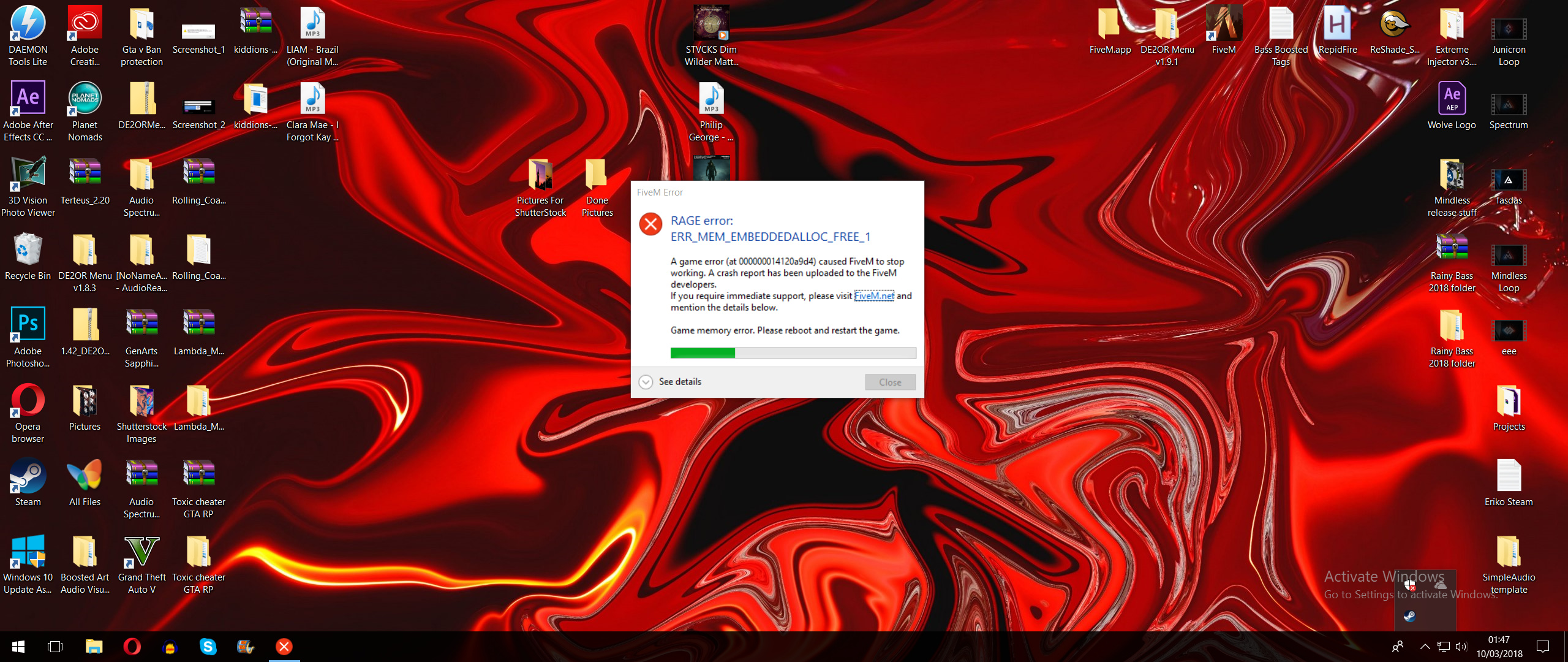Show hidden system tray icons
The width and height of the screenshot is (1568, 662).
click(x=1425, y=647)
